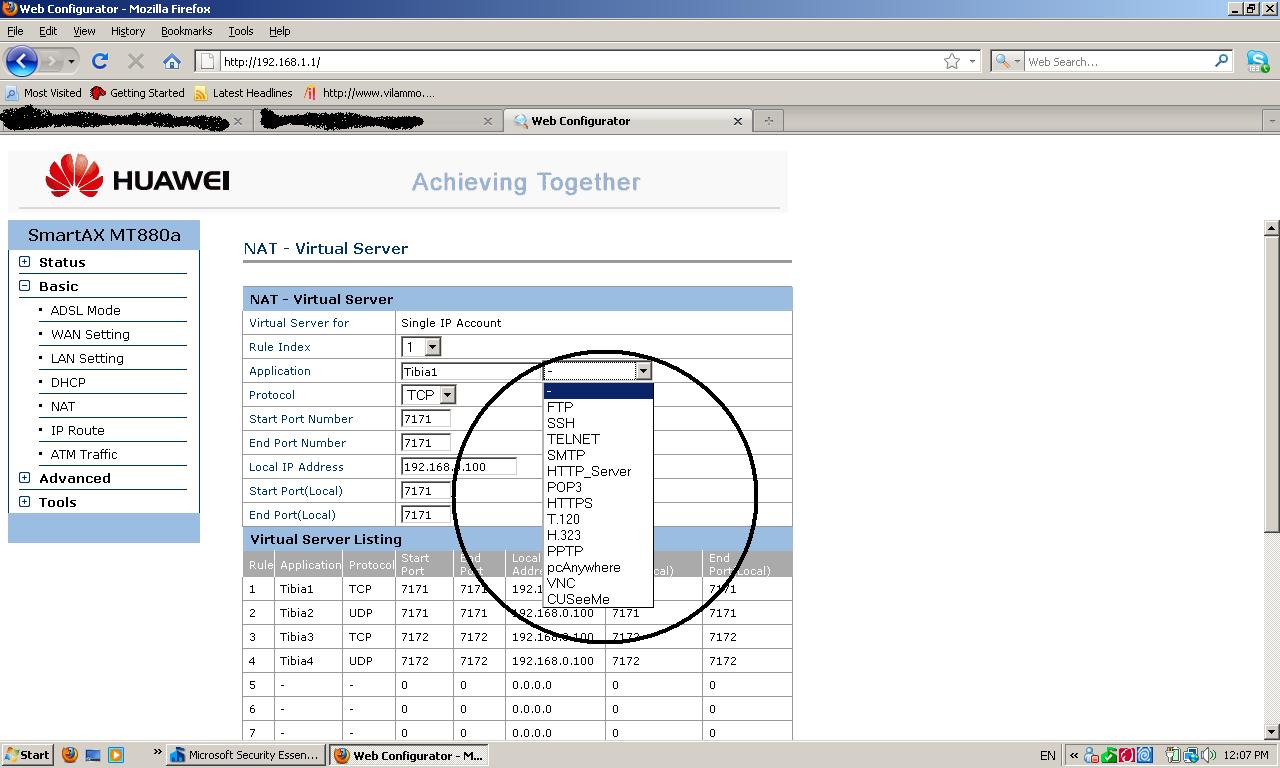Click the EN language indicator

1047,755
